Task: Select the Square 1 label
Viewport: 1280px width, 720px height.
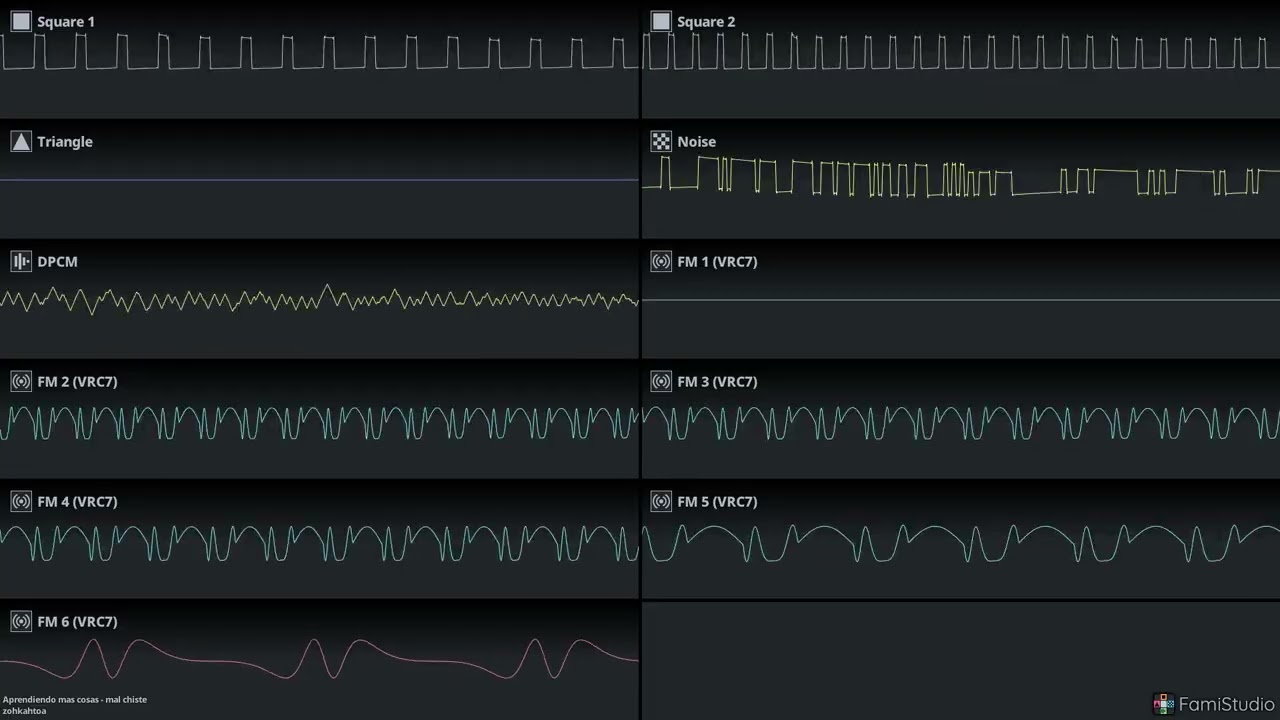Action: (66, 21)
